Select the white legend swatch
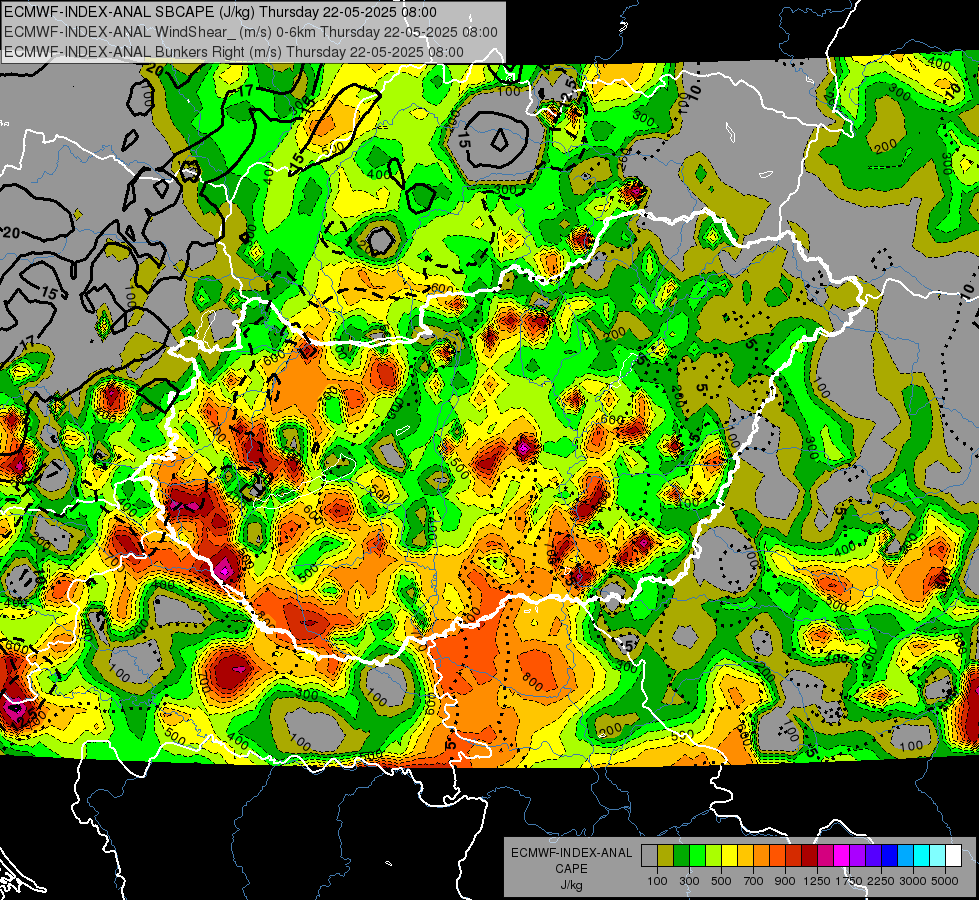 [x=954, y=856]
